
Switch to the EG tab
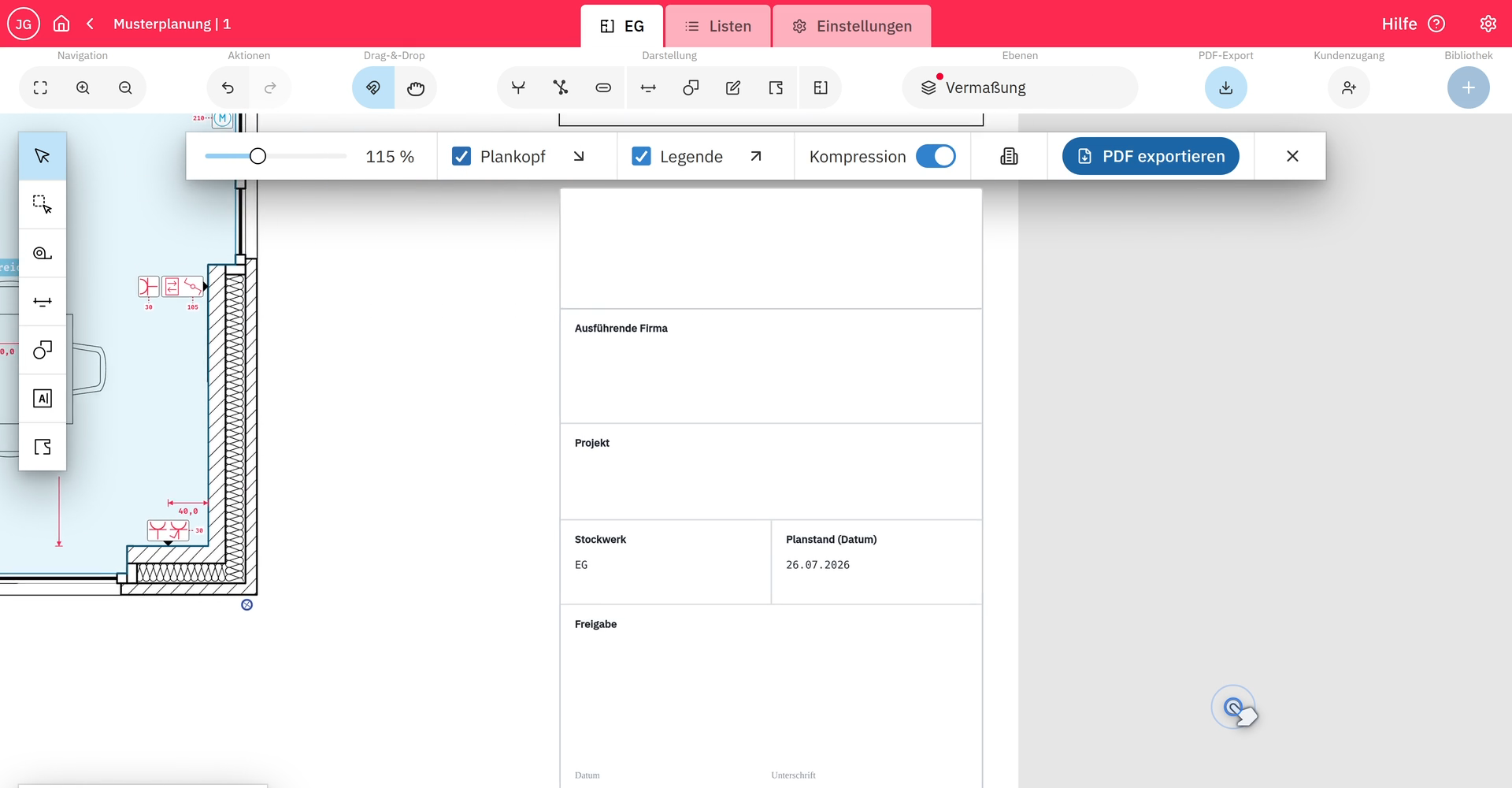point(622,26)
